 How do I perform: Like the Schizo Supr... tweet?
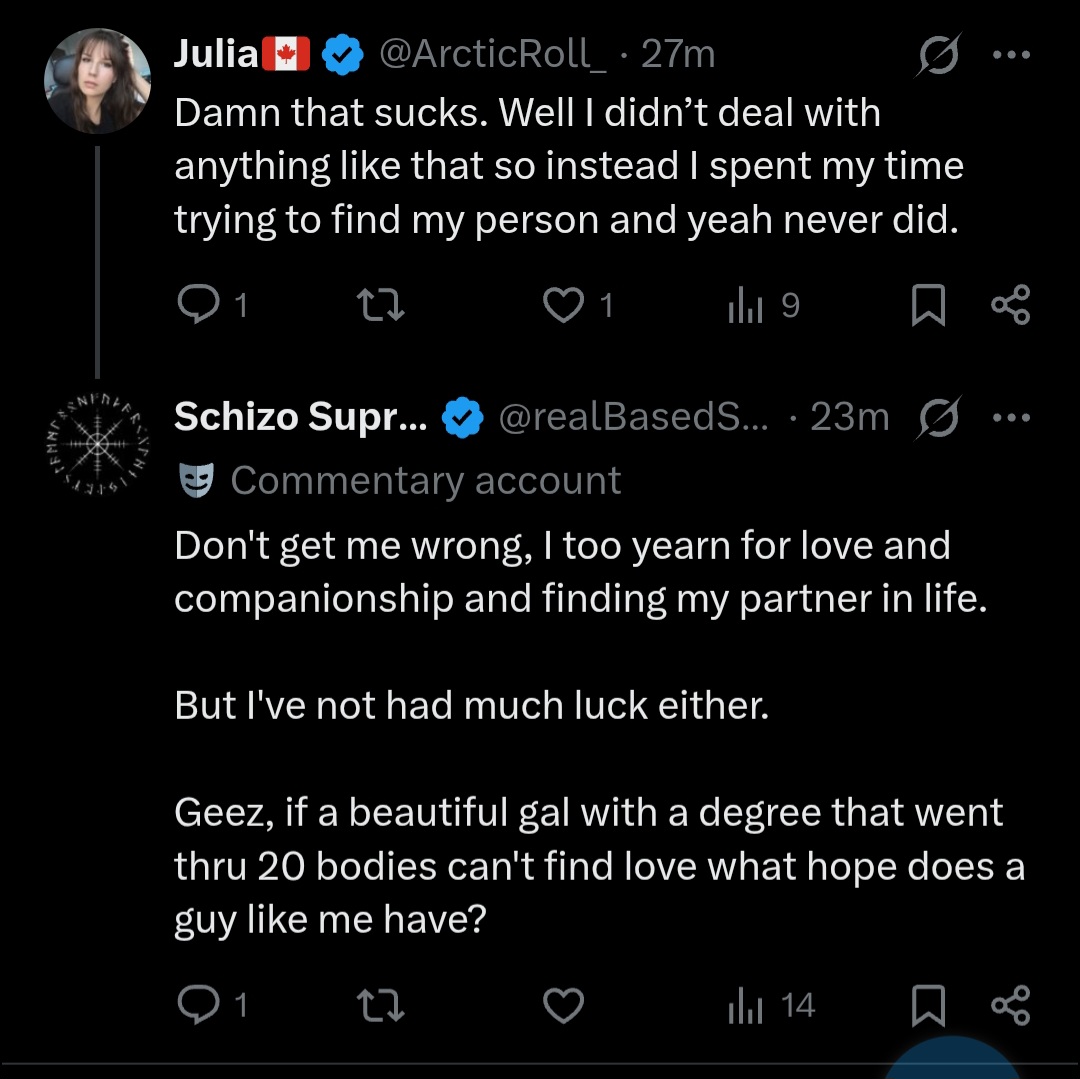563,1005
